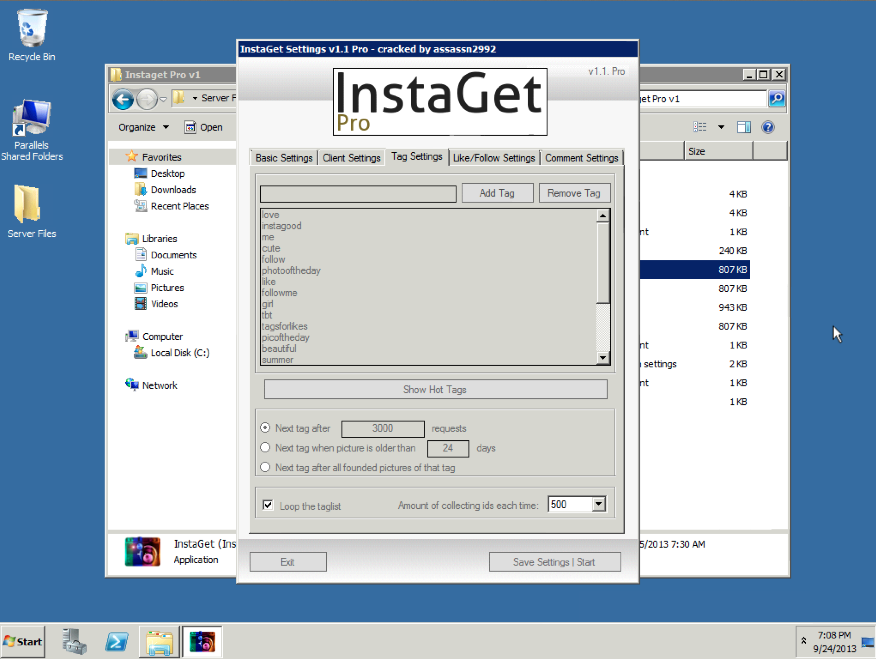The width and height of the screenshot is (876, 659).
Task: Expand the views options dropdown arrow
Action: click(721, 127)
